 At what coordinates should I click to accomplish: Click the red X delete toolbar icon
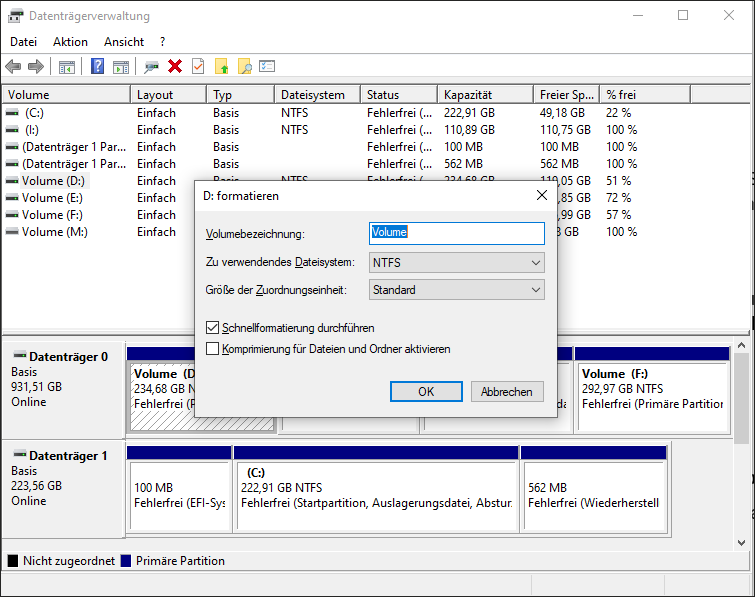pos(175,67)
